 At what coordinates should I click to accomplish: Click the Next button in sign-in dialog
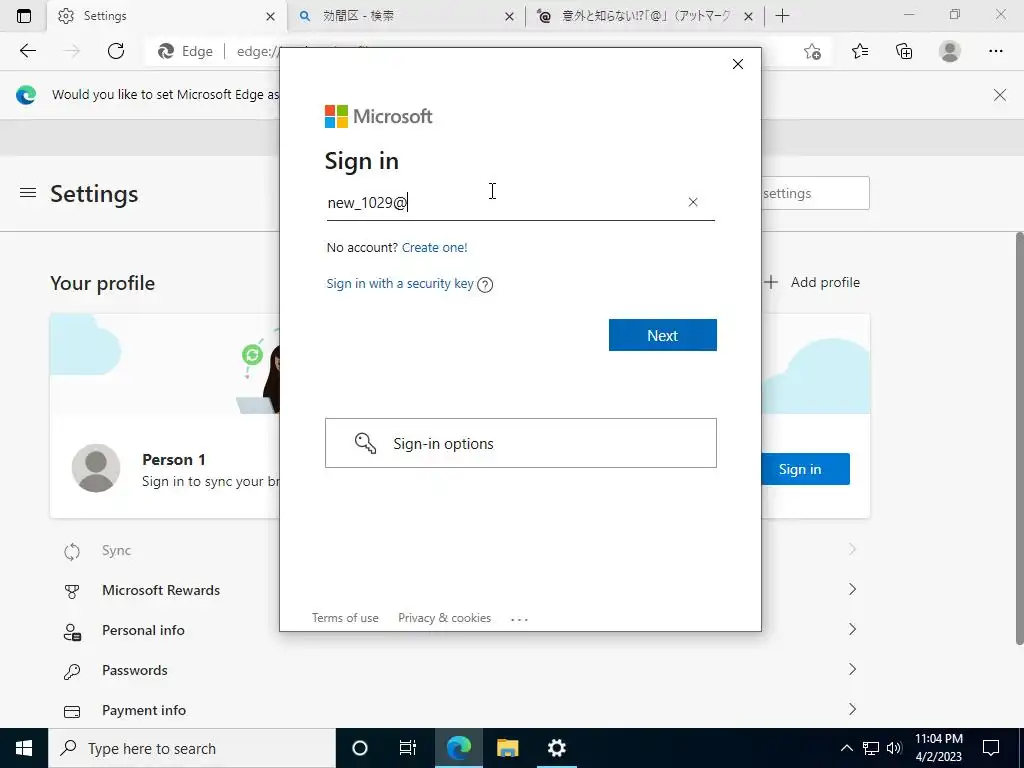tap(662, 335)
